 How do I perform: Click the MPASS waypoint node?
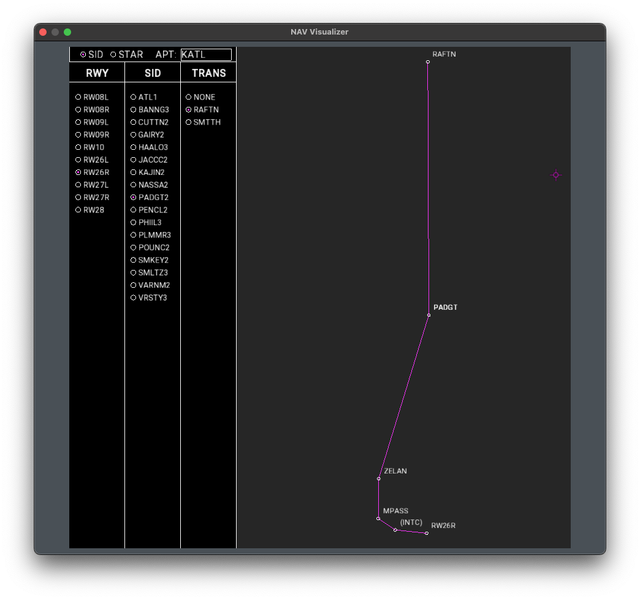(x=378, y=519)
